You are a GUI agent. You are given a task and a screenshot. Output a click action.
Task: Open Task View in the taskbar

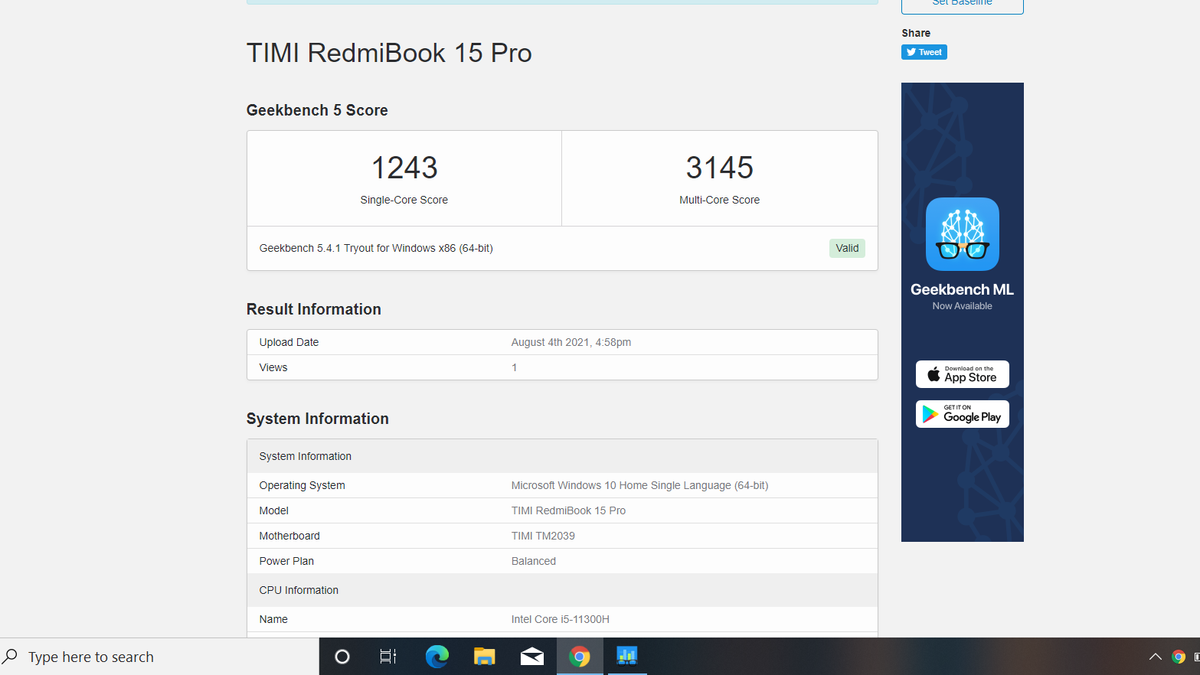tap(388, 657)
